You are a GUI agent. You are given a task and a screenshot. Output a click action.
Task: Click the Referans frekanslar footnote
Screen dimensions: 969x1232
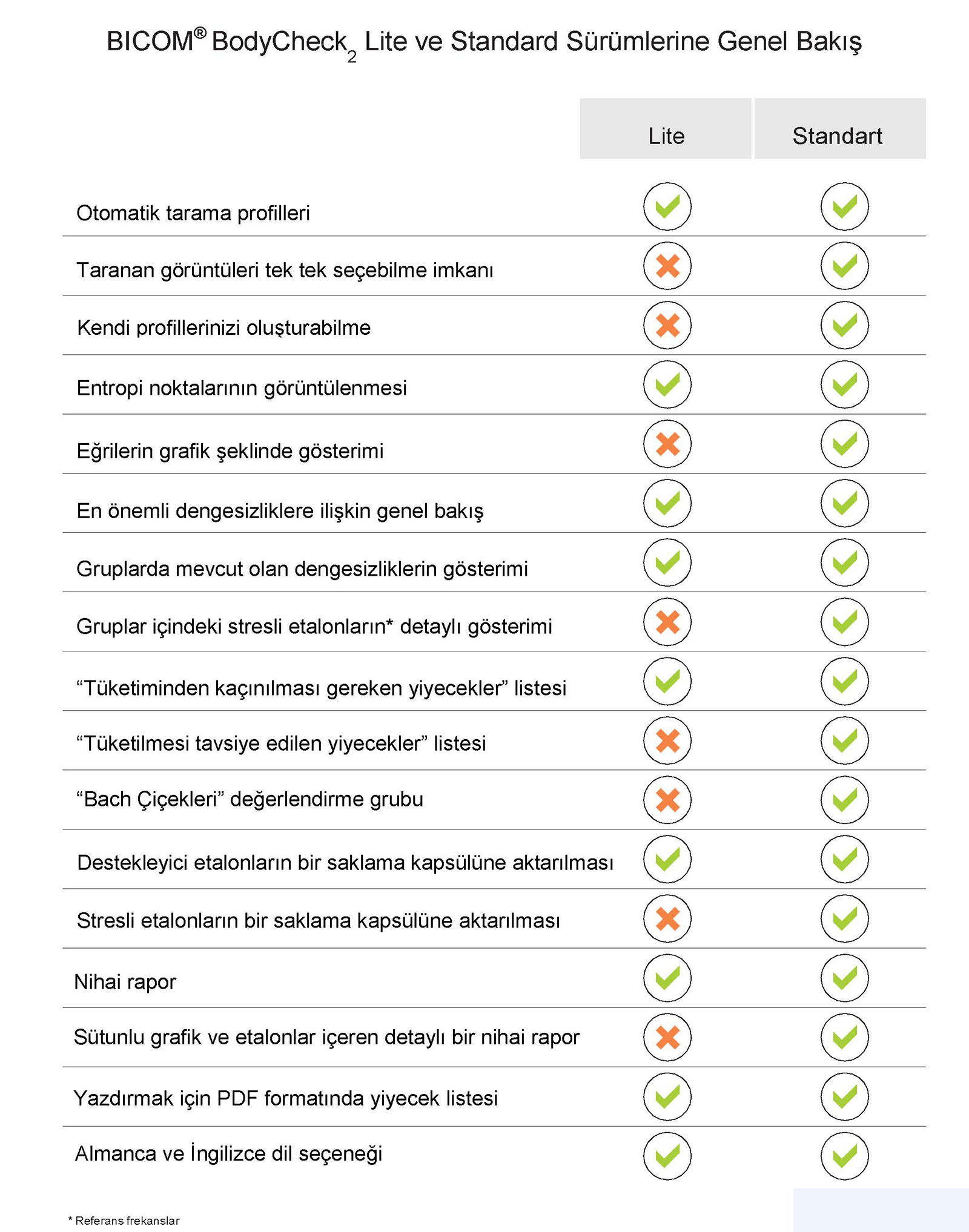coord(124,1220)
